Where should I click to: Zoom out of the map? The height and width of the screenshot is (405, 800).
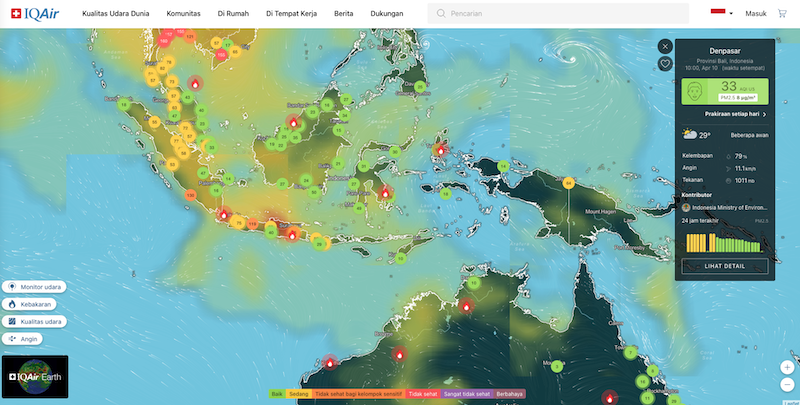click(x=787, y=384)
